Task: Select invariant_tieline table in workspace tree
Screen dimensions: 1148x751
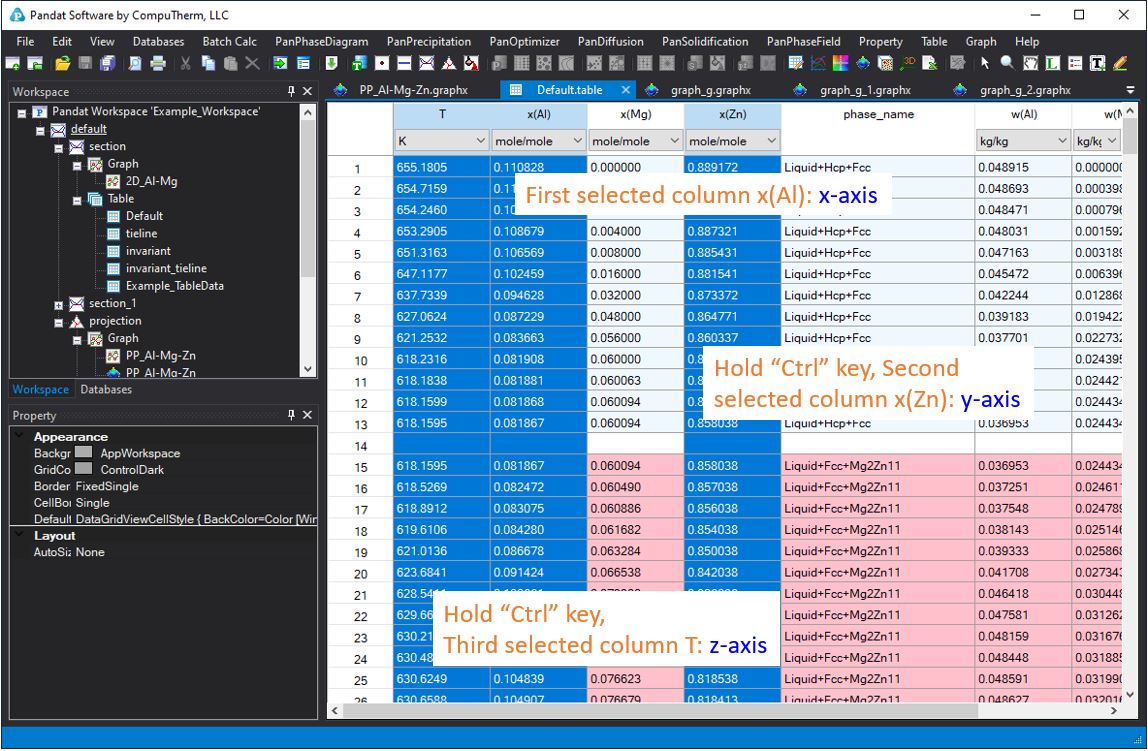Action: coord(166,268)
